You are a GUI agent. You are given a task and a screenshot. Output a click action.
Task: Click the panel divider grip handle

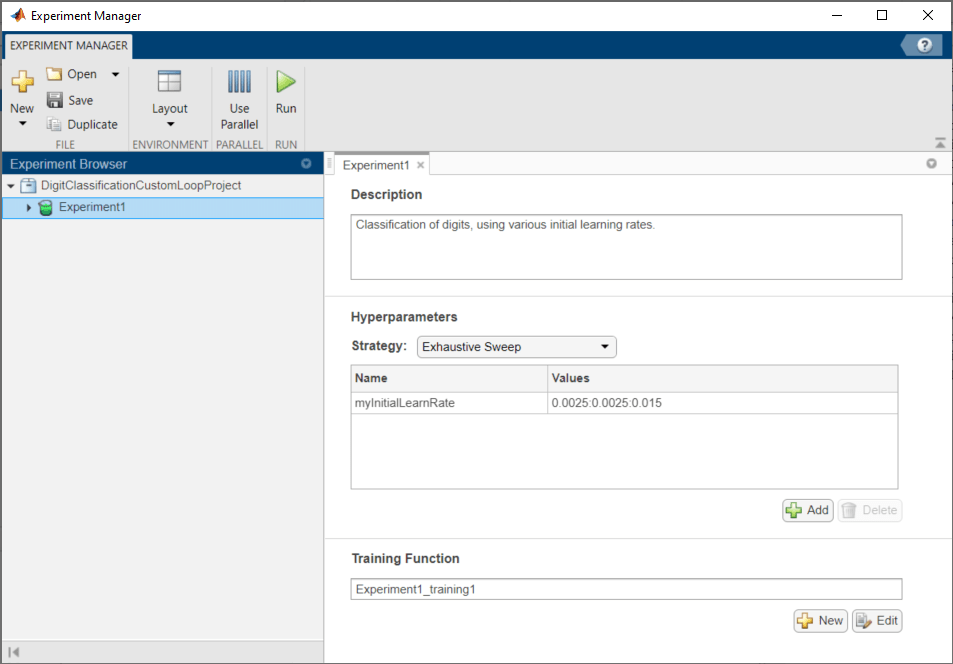329,163
